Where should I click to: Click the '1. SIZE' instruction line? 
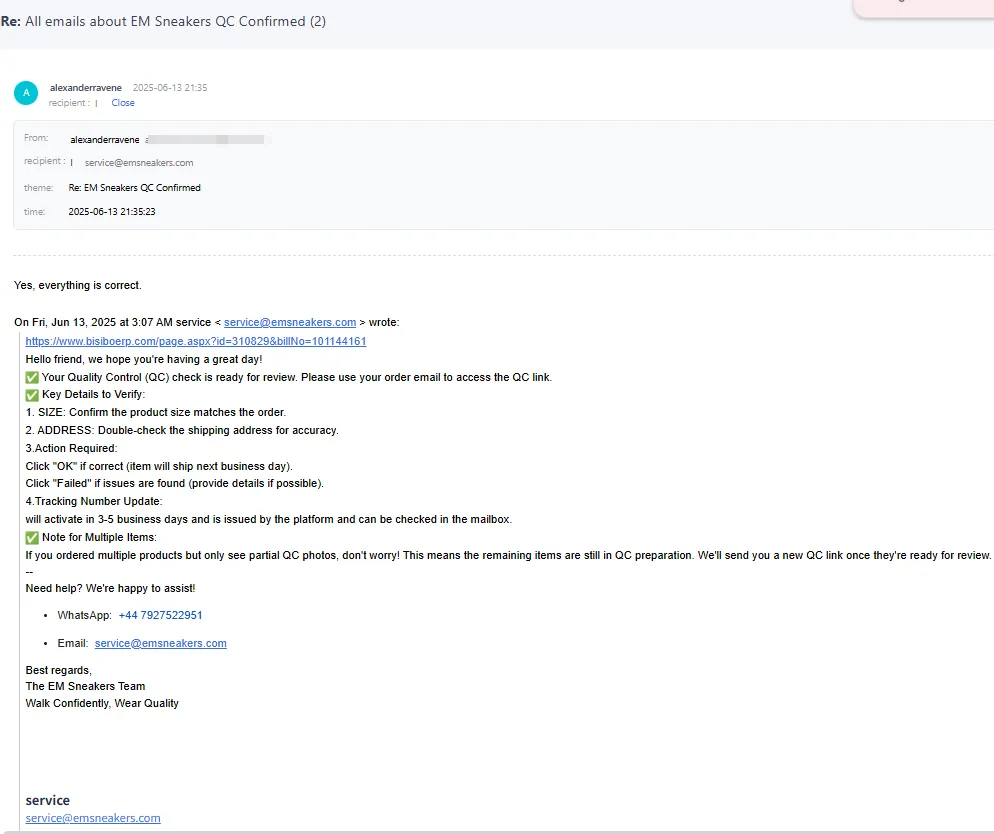(156, 413)
